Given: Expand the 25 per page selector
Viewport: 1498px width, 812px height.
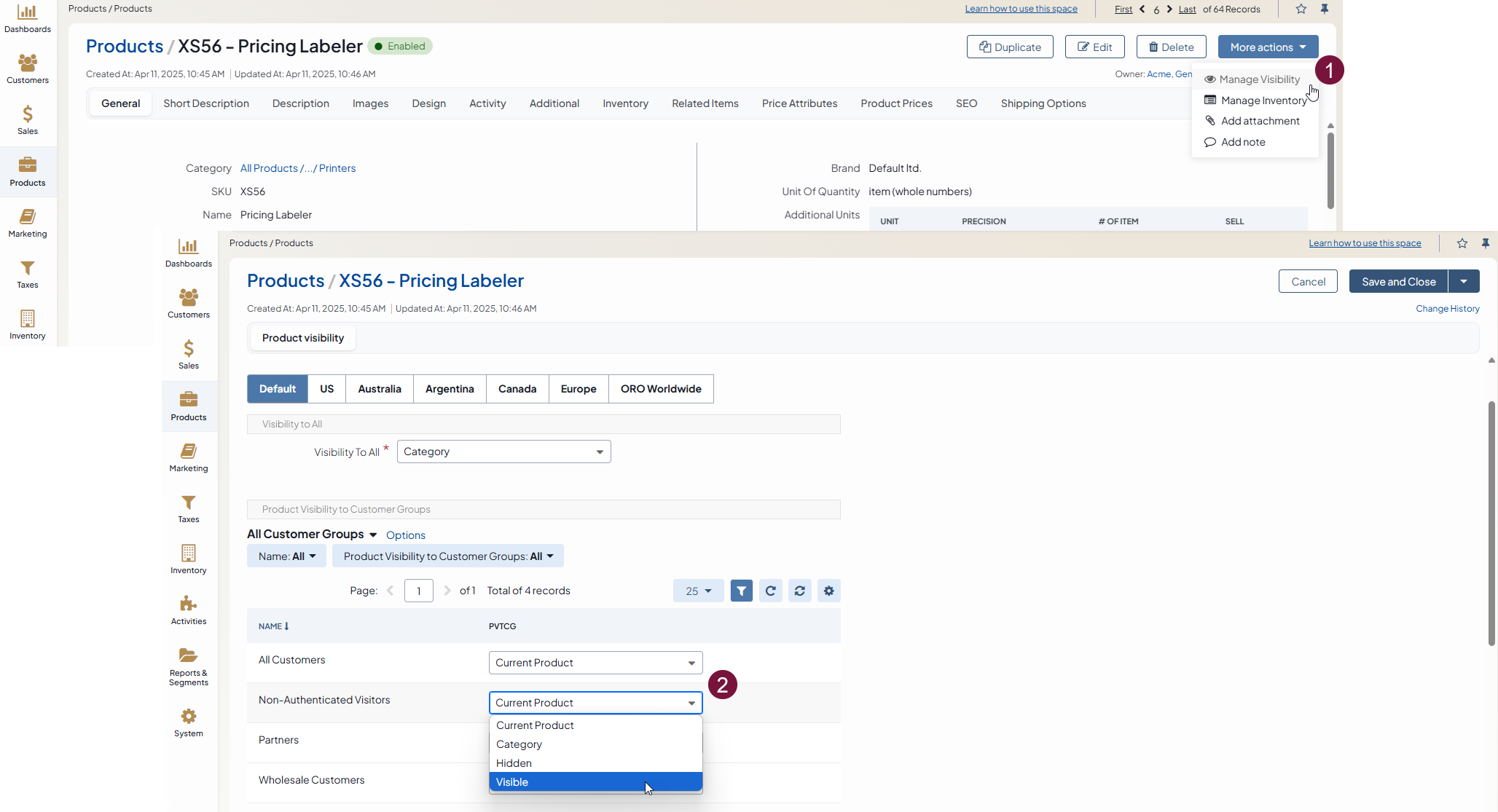Looking at the screenshot, I should click(x=698, y=591).
